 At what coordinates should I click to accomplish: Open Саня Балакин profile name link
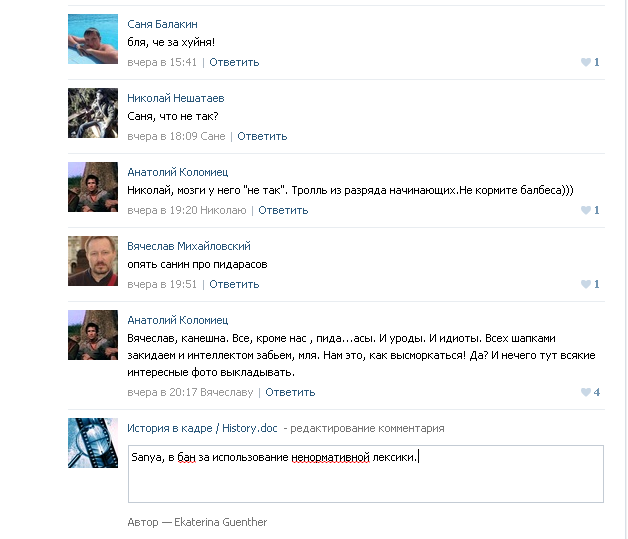pyautogui.click(x=162, y=24)
